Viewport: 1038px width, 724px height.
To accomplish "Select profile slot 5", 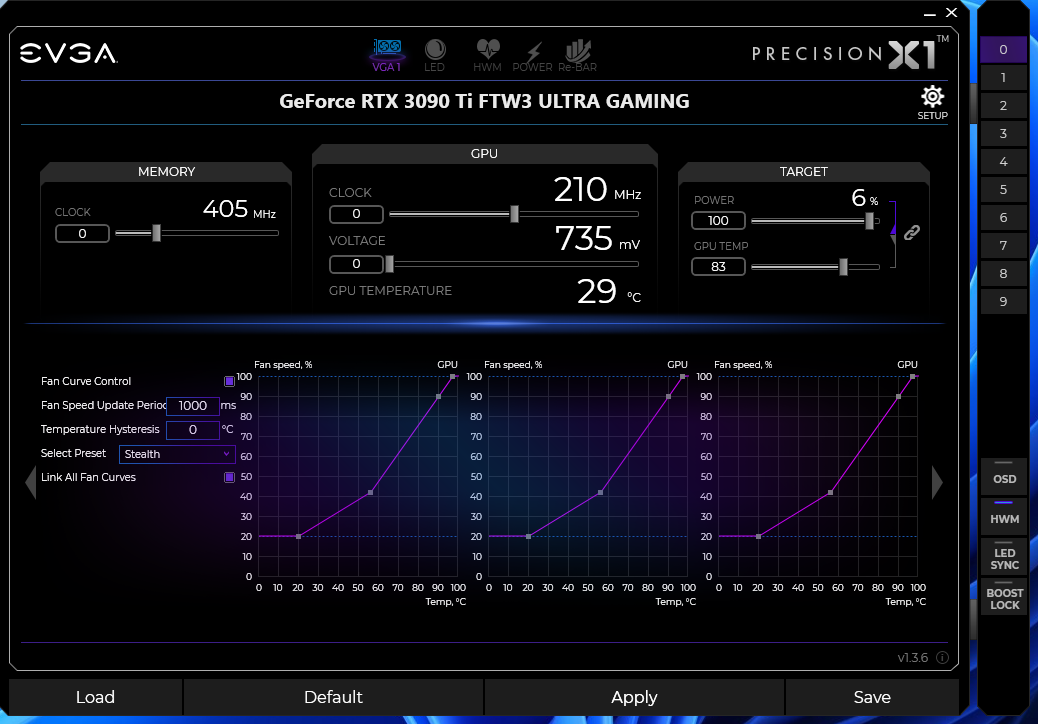I will point(1003,189).
